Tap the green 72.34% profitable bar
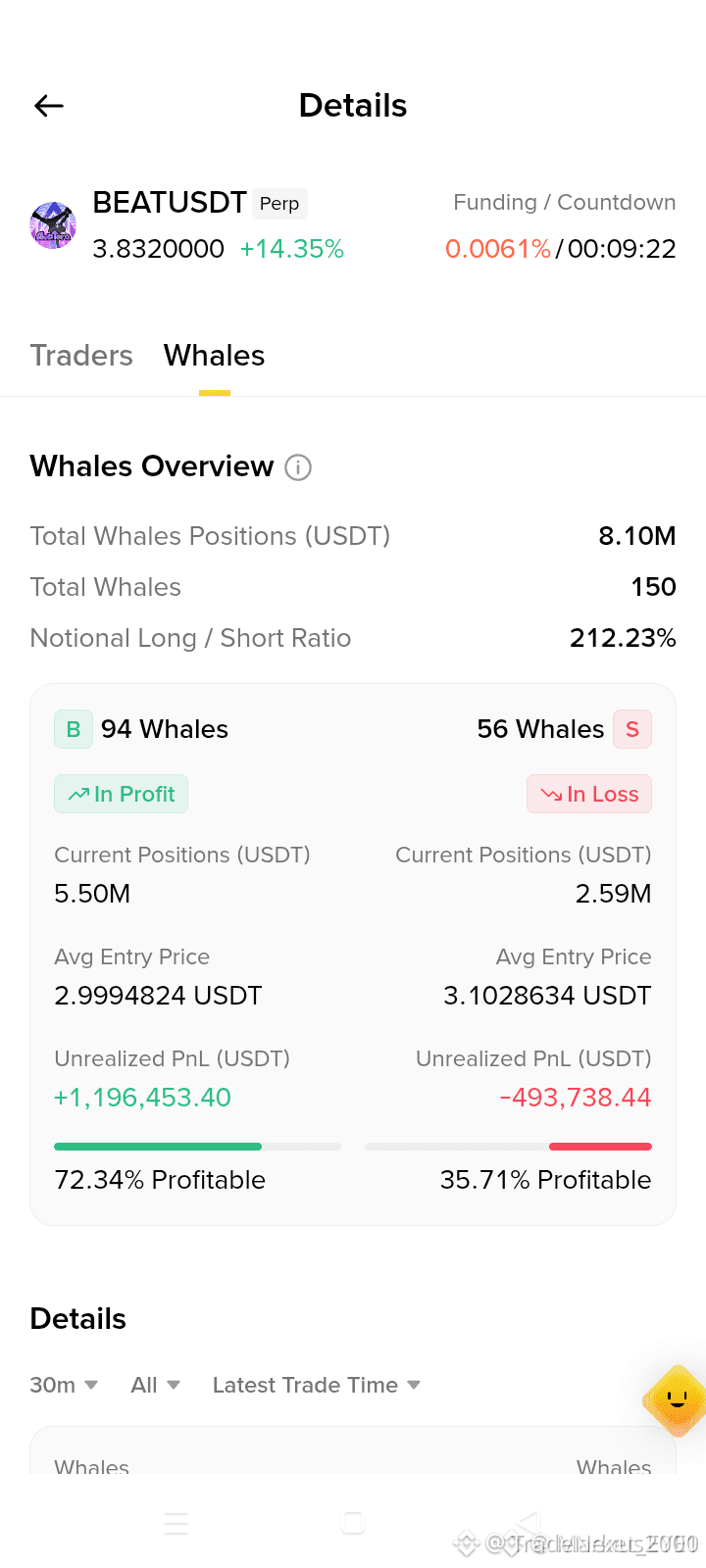Image resolution: width=706 pixels, height=1568 pixels. [x=158, y=1146]
